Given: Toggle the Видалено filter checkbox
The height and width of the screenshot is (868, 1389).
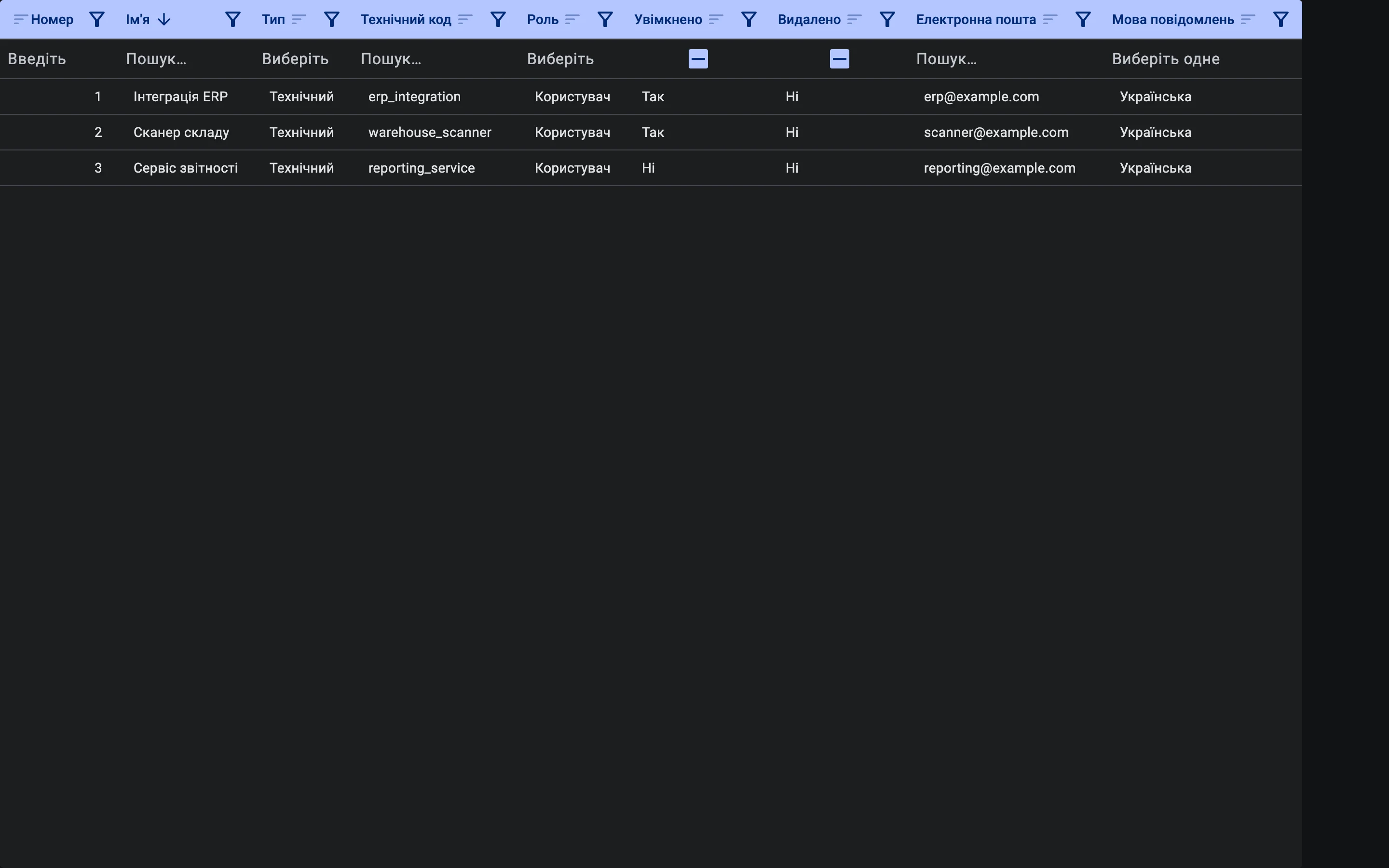Looking at the screenshot, I should [x=839, y=58].
